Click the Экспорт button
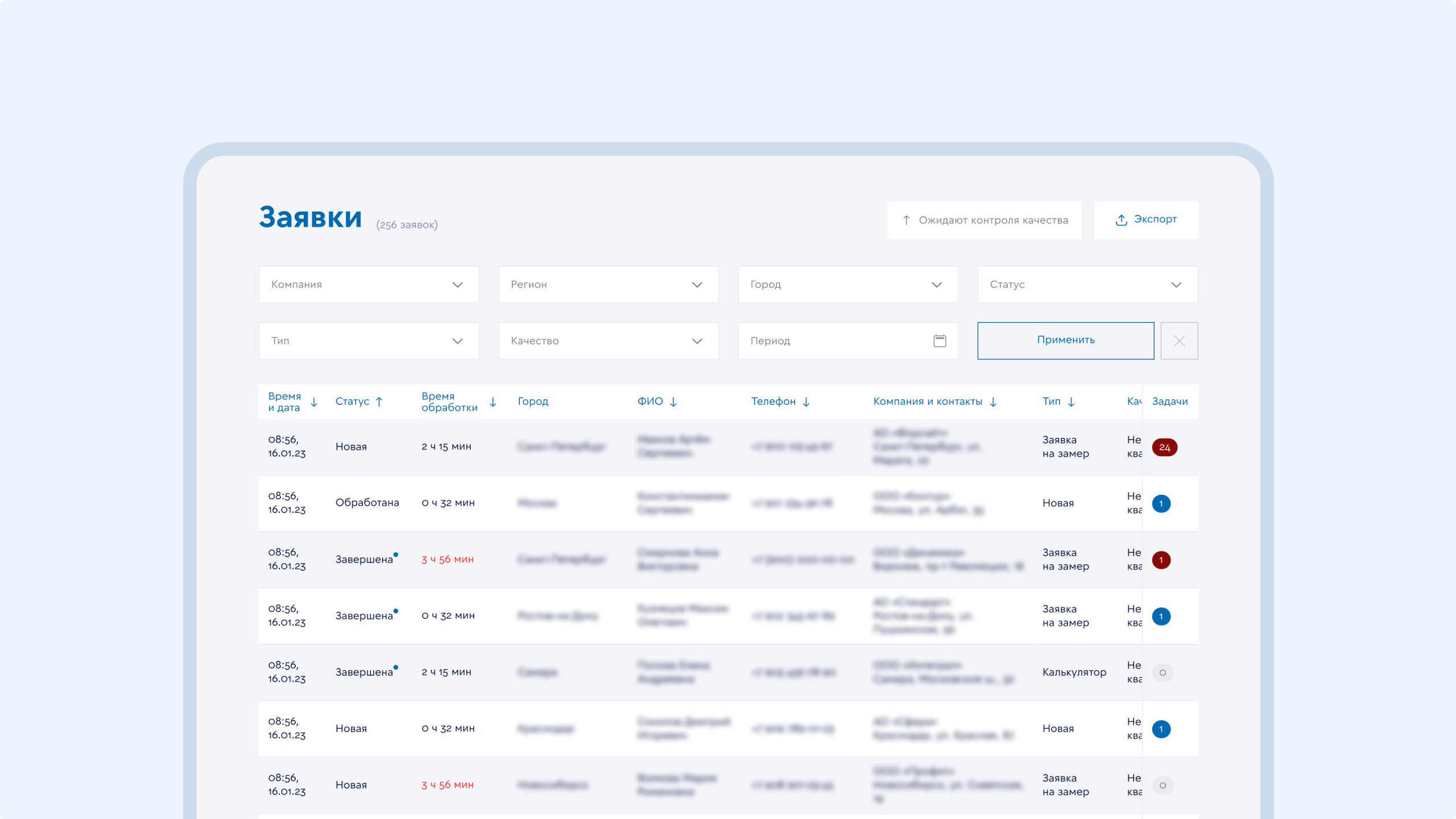Screen dimensions: 1456x819 1145,220
